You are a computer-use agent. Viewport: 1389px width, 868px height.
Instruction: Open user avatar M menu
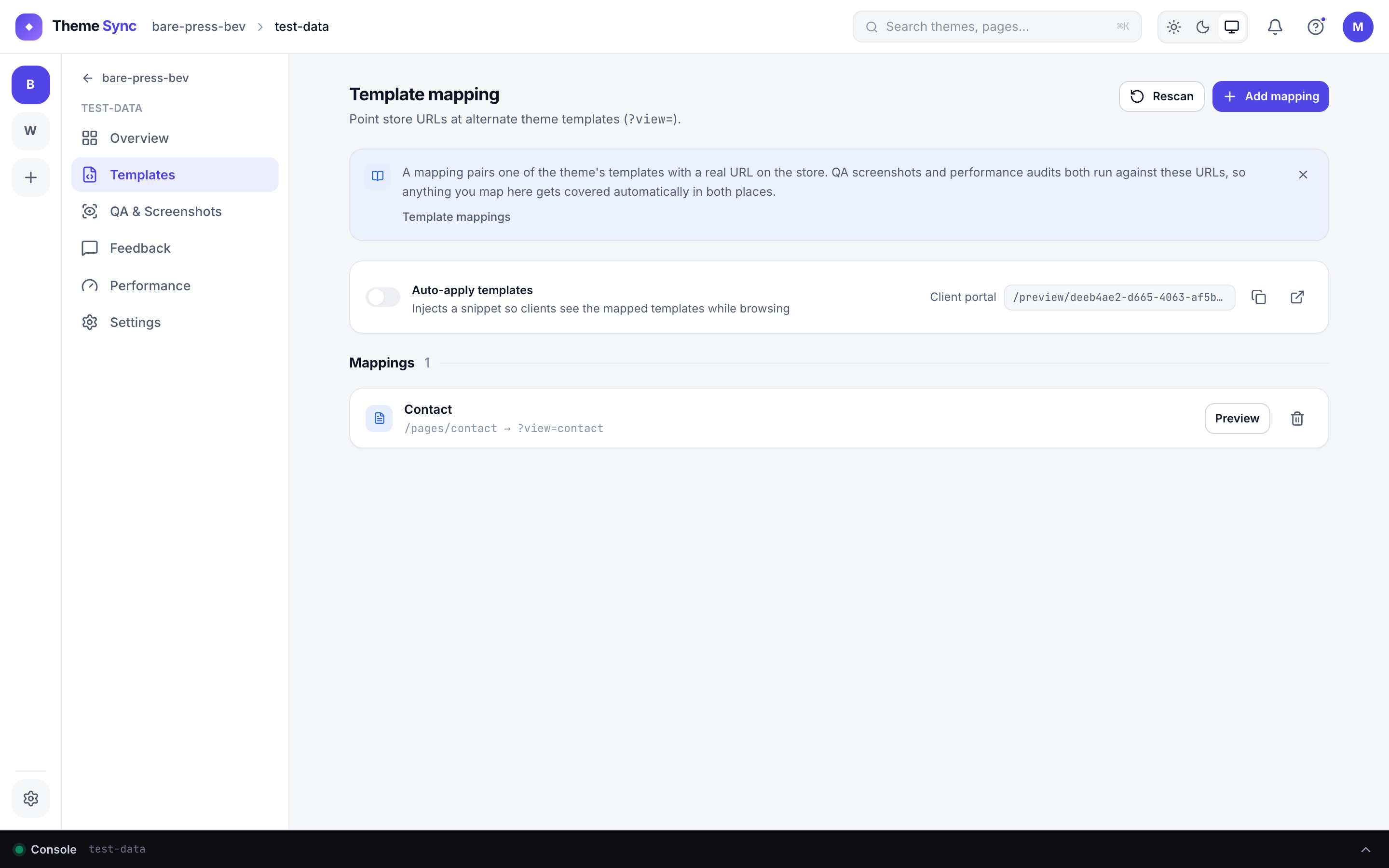click(x=1358, y=27)
